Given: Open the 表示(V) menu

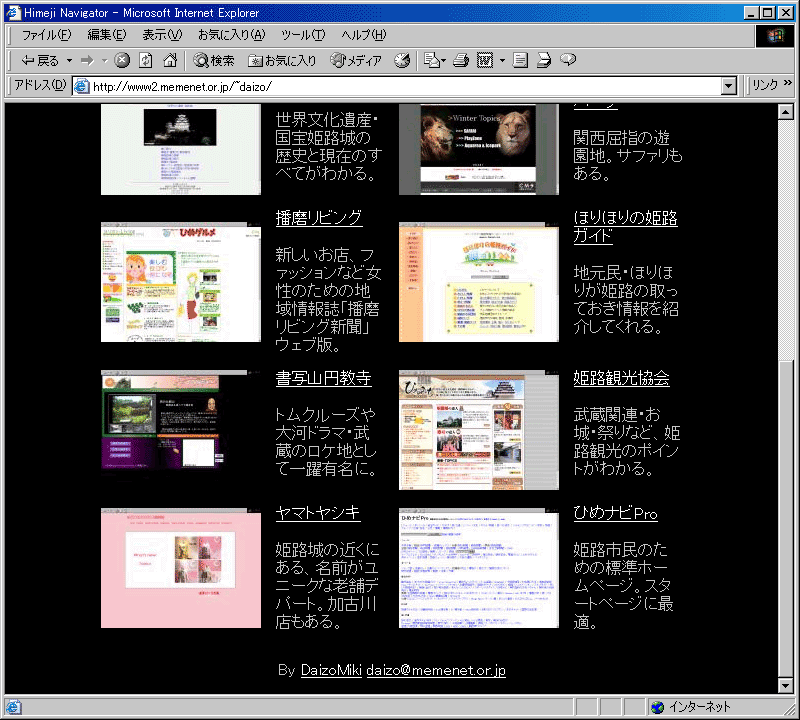Looking at the screenshot, I should pos(162,35).
